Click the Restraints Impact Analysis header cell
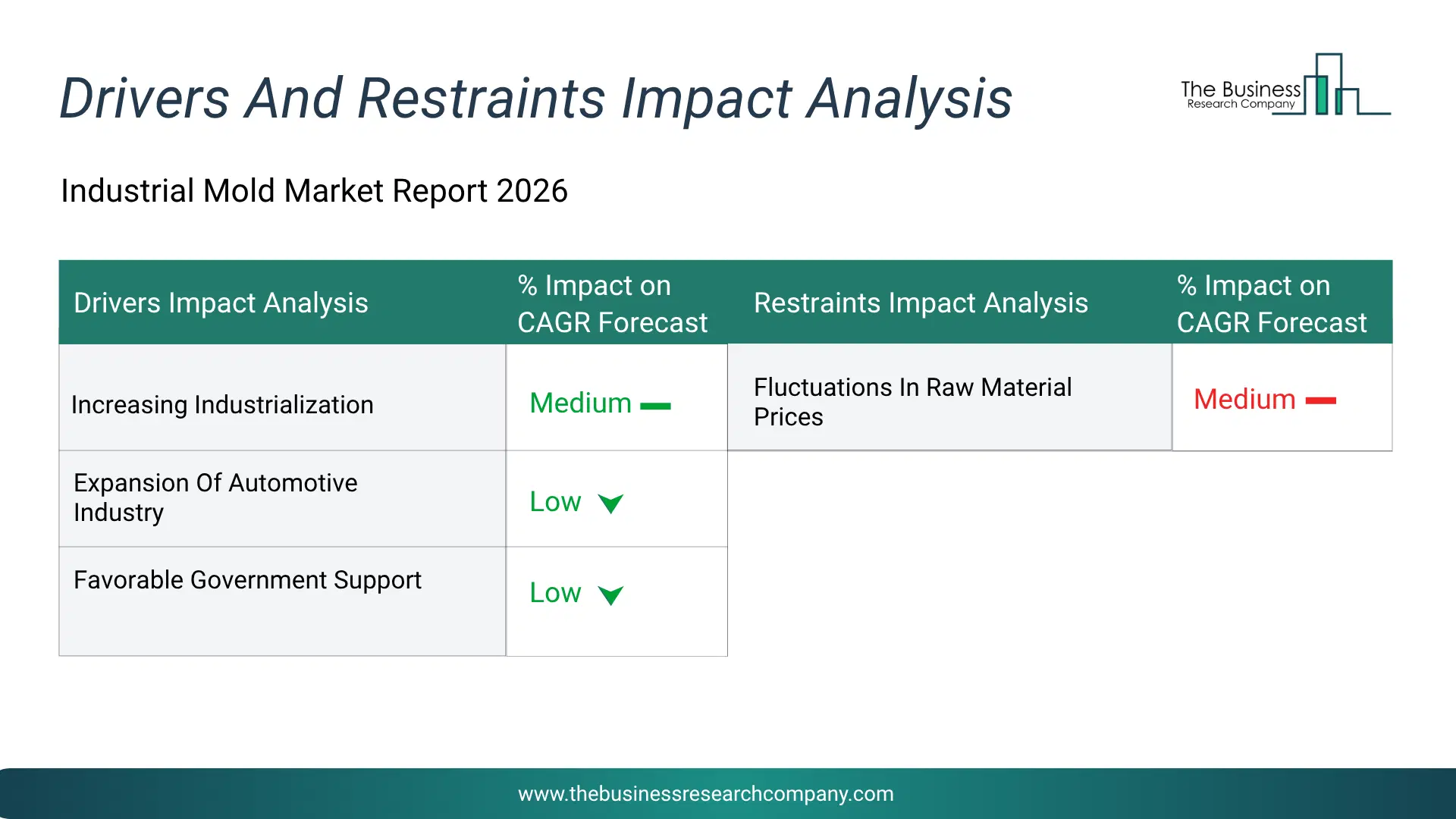 (949, 303)
